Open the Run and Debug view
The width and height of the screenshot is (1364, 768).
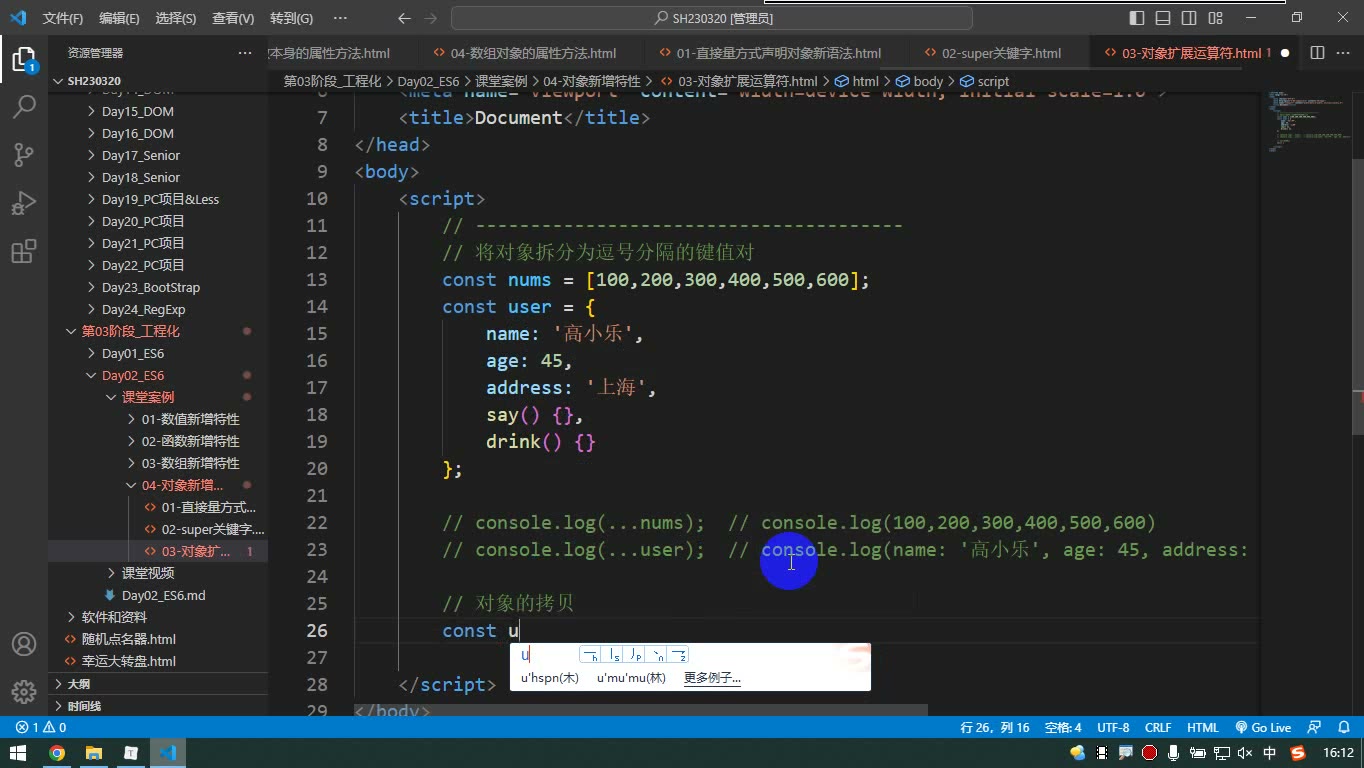pyautogui.click(x=24, y=202)
